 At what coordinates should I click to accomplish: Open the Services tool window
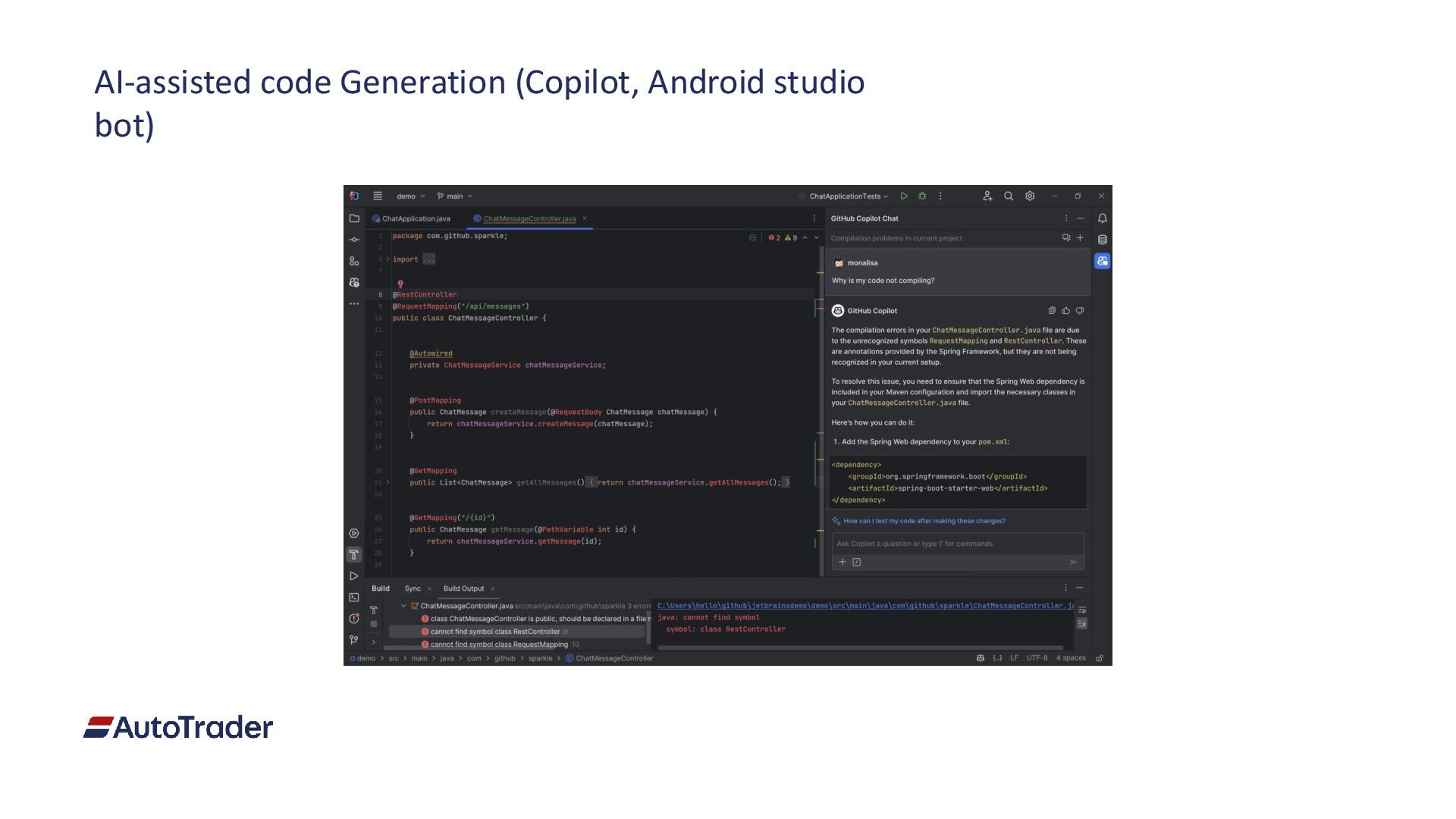(354, 533)
